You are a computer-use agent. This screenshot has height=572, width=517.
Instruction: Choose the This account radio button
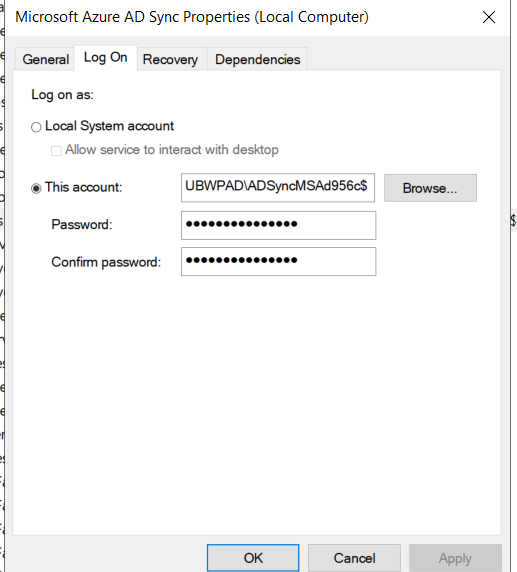point(36,188)
